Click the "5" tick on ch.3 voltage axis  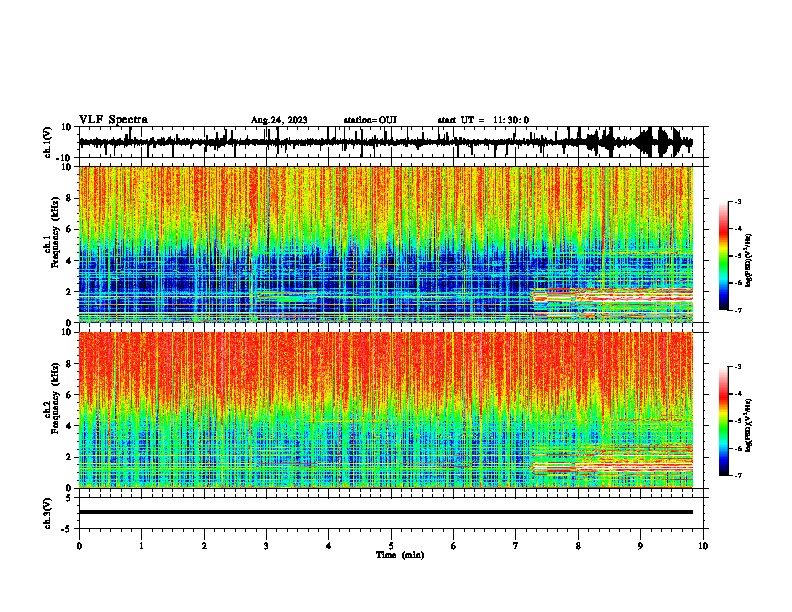tap(69, 498)
